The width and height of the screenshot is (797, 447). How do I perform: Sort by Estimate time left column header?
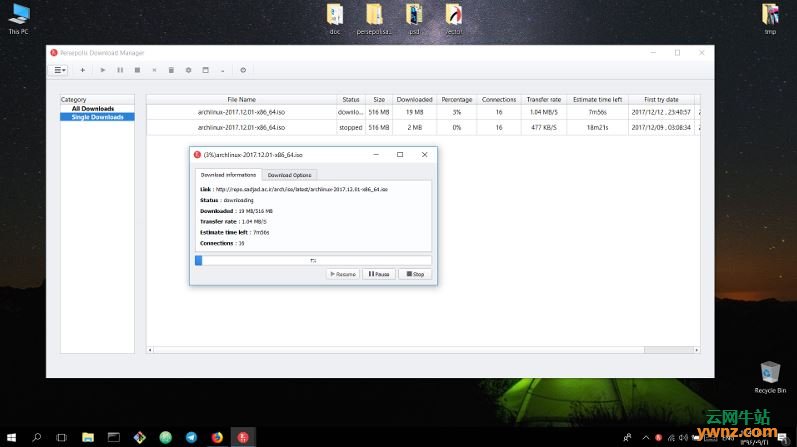pos(597,100)
